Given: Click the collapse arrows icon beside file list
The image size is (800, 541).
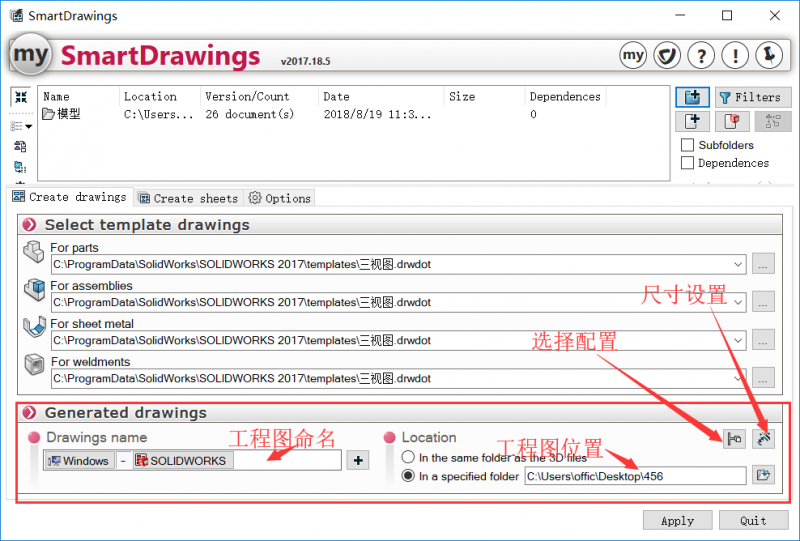Looking at the screenshot, I should [x=21, y=96].
